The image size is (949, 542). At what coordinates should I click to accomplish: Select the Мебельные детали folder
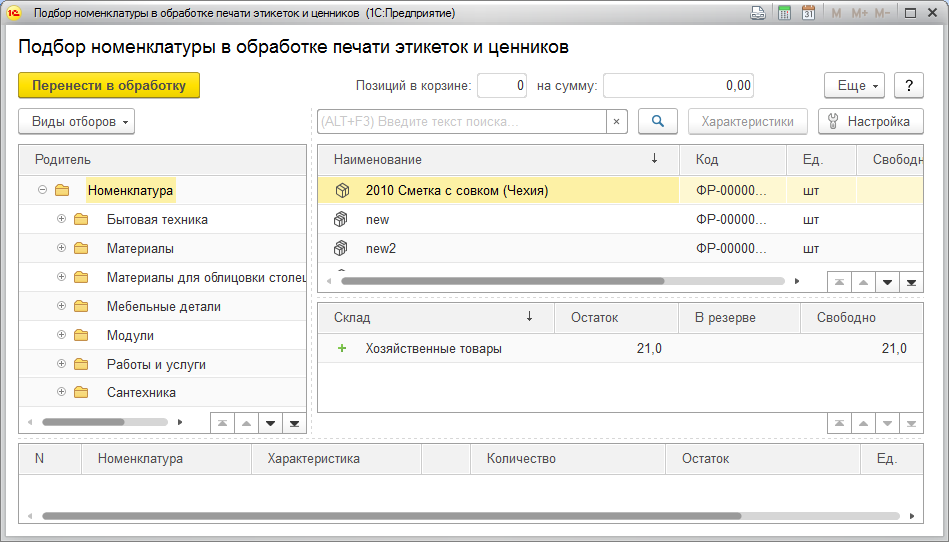[x=164, y=306]
